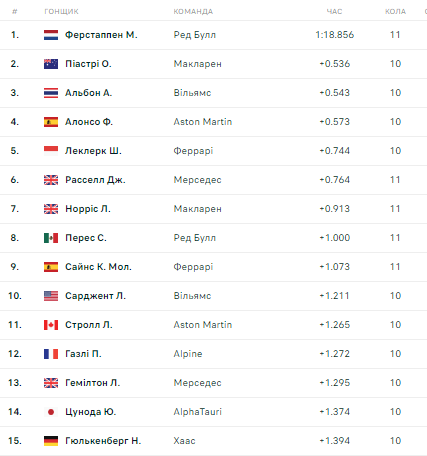The width and height of the screenshot is (427, 456).
Task: Click the Monaco flag beside Леклерк Ш.
Action: pos(51,151)
